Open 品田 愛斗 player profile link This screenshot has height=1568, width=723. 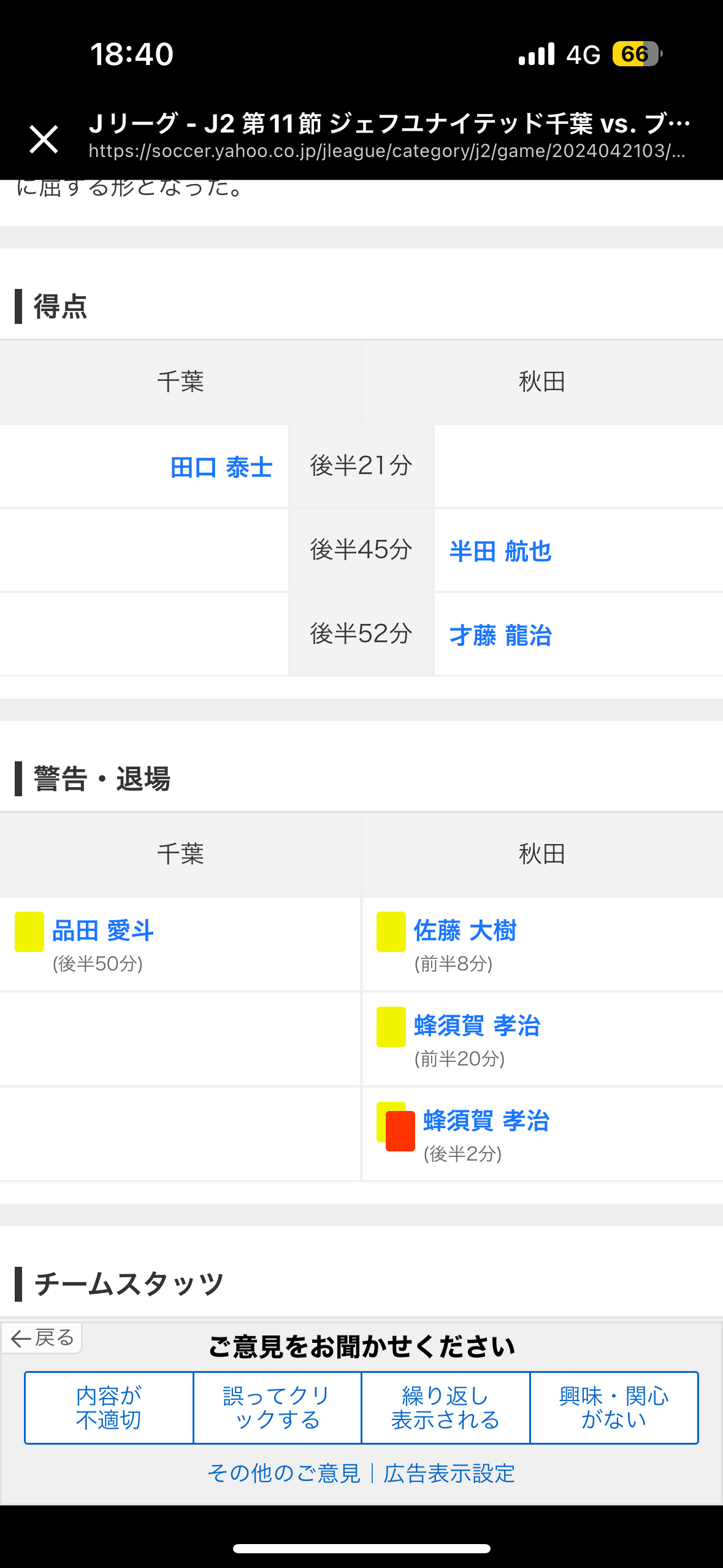(102, 931)
